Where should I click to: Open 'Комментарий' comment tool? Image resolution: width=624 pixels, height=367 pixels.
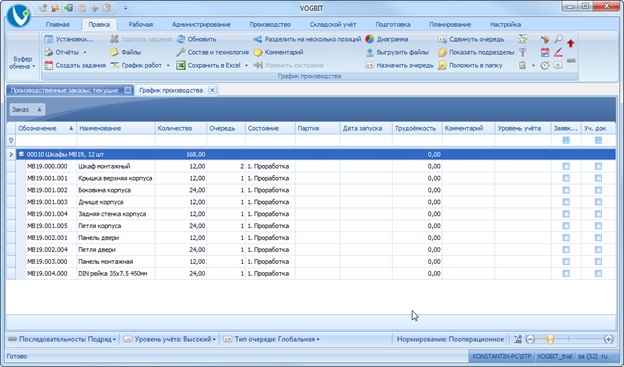click(279, 52)
